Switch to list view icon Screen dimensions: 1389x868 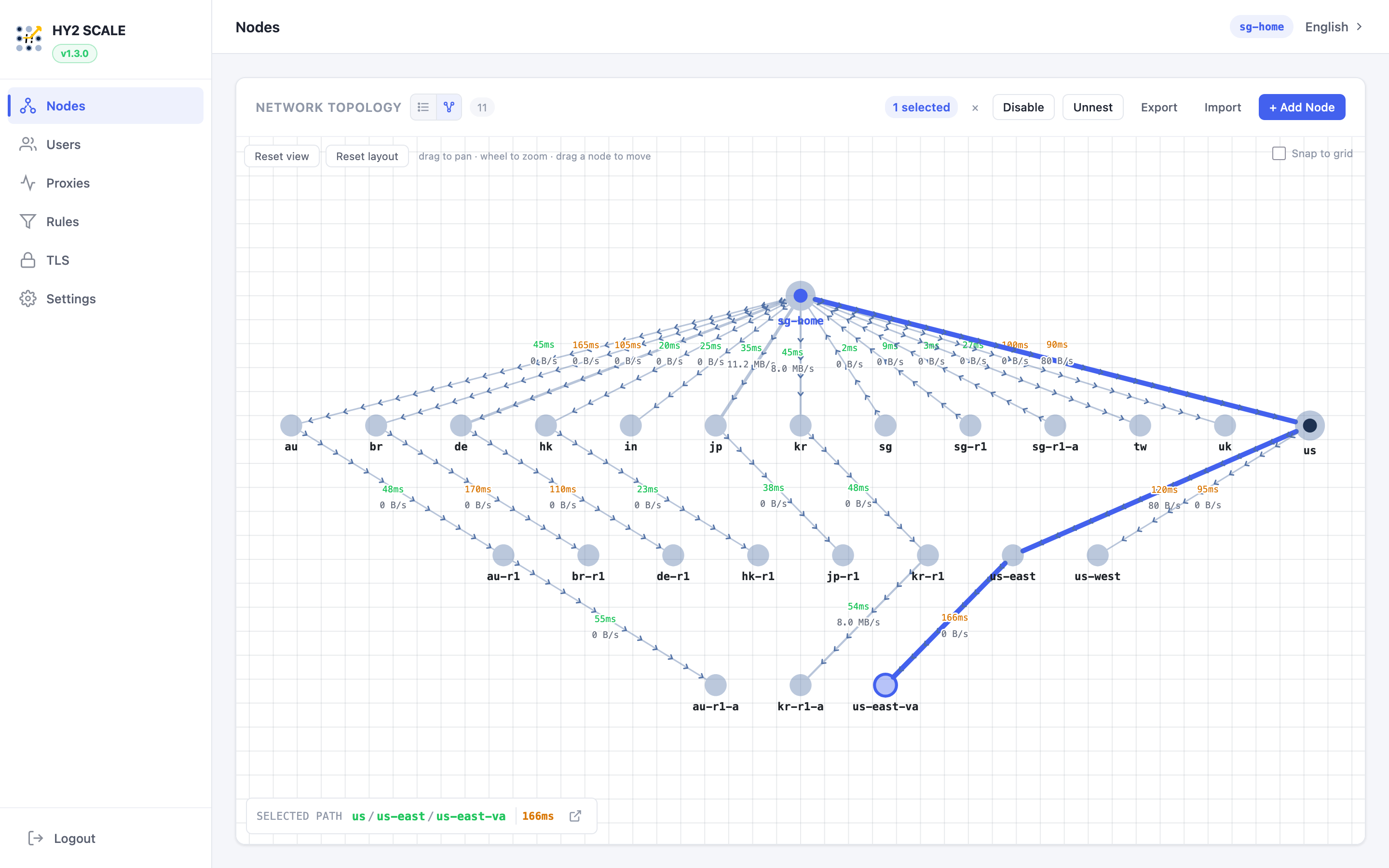423,108
